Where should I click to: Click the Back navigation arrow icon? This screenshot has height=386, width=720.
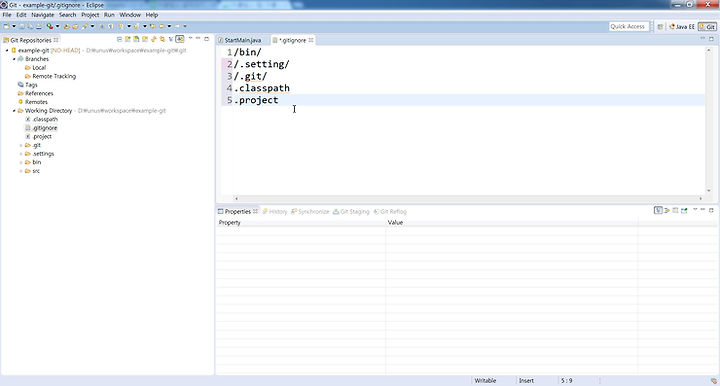click(162, 26)
